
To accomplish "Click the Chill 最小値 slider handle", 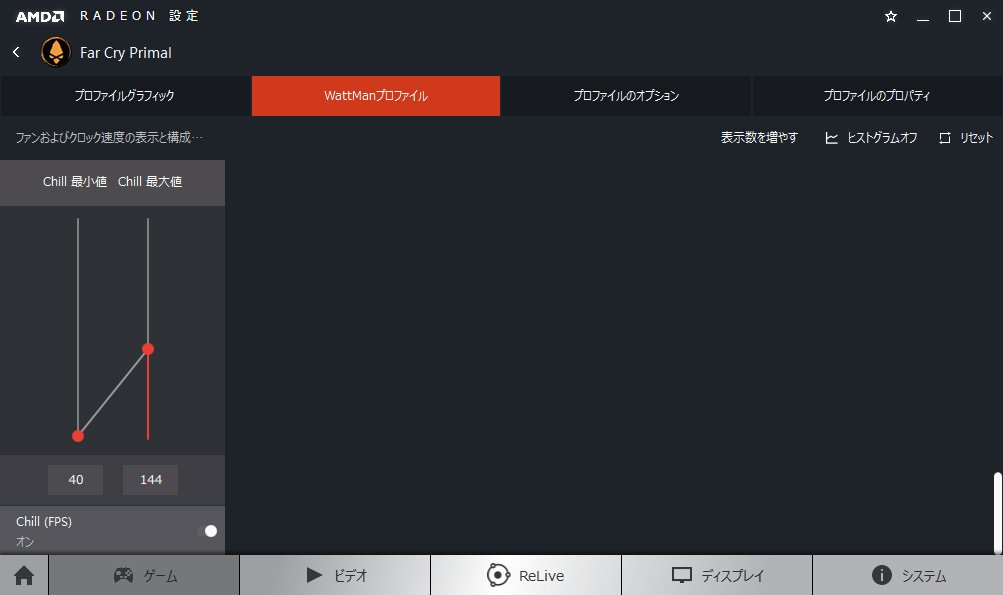I will point(78,436).
